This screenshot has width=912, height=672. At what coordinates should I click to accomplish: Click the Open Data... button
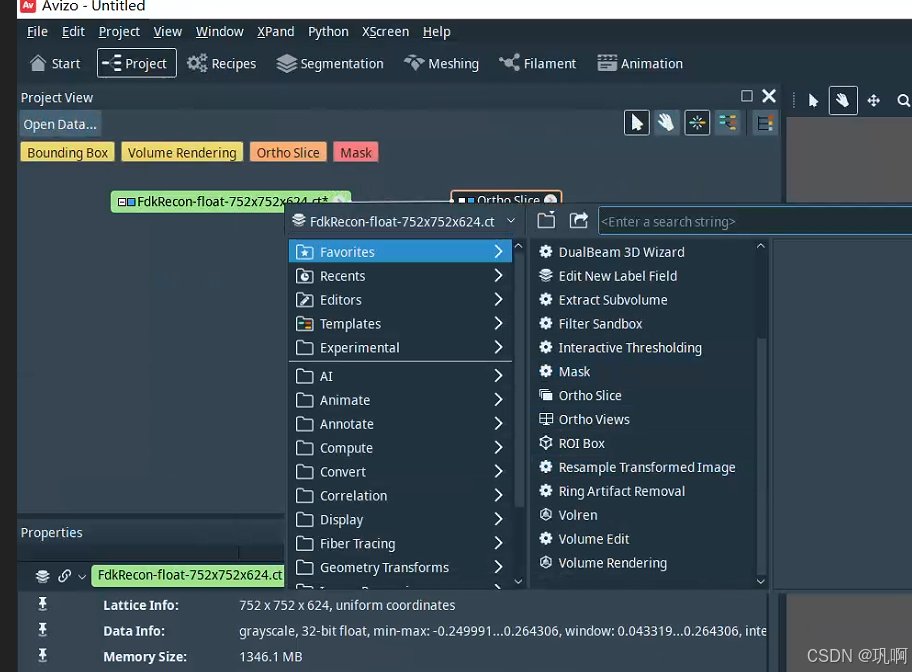tap(60, 125)
